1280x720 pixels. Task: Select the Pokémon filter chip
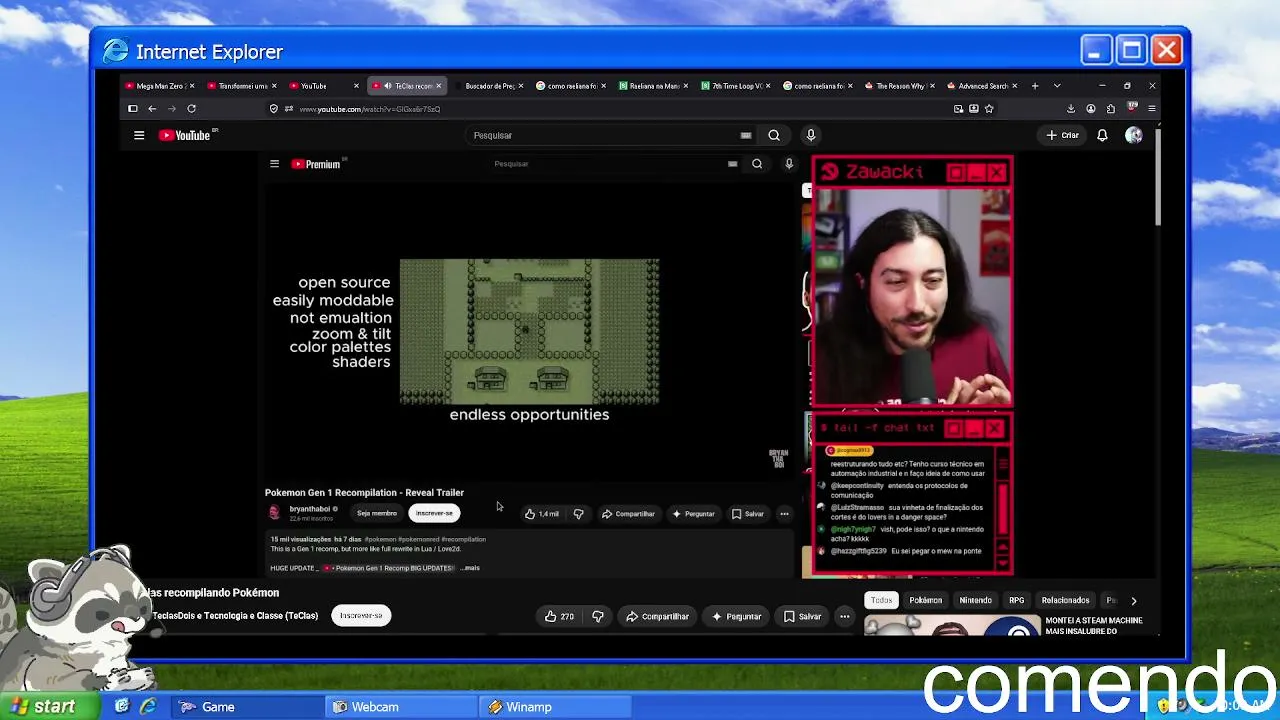coord(925,600)
